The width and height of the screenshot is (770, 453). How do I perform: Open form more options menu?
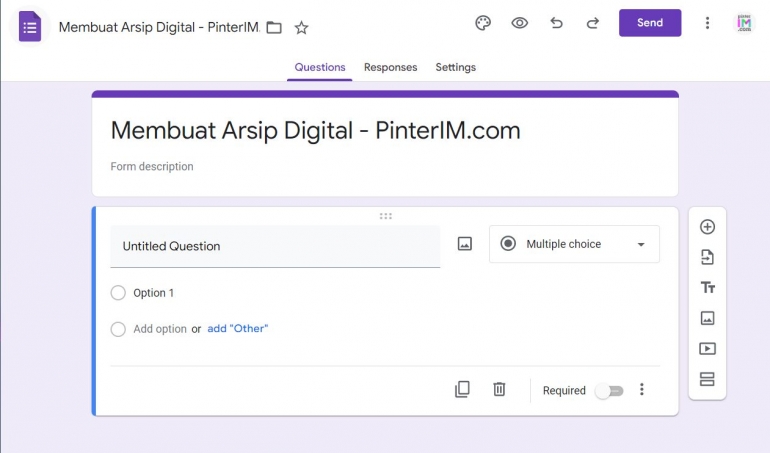(x=707, y=23)
